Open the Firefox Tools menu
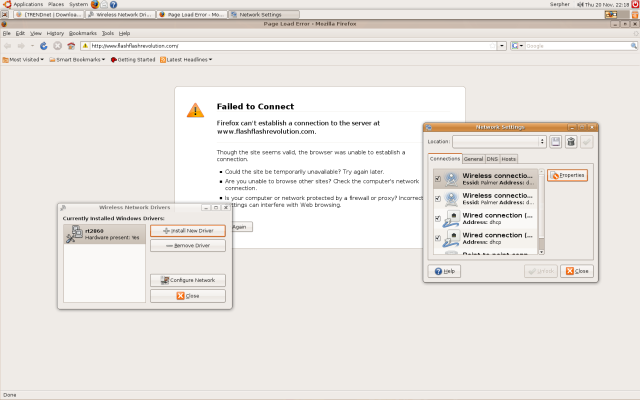 pos(108,33)
